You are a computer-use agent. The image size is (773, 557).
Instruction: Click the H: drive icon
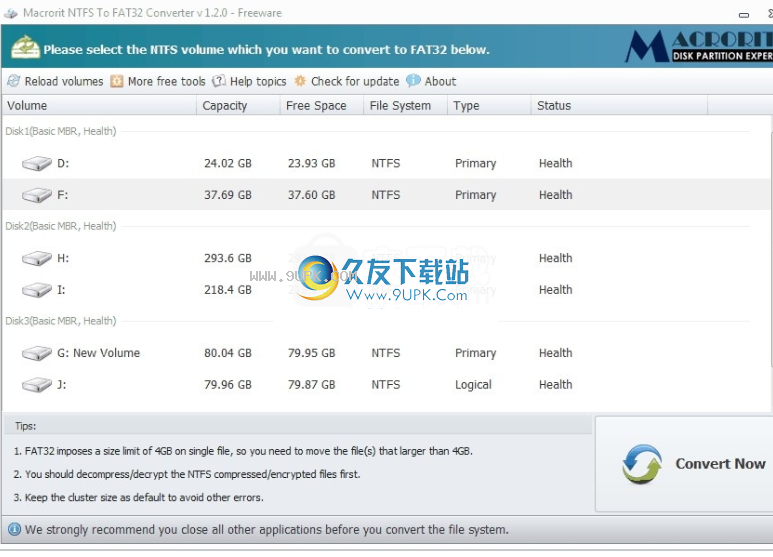(x=37, y=258)
